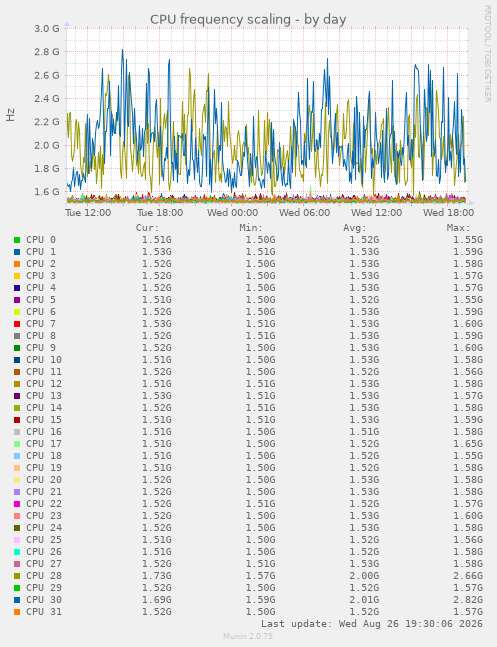Click the 'Max:' column header
Screen dimensions: 497x647
tap(458, 228)
